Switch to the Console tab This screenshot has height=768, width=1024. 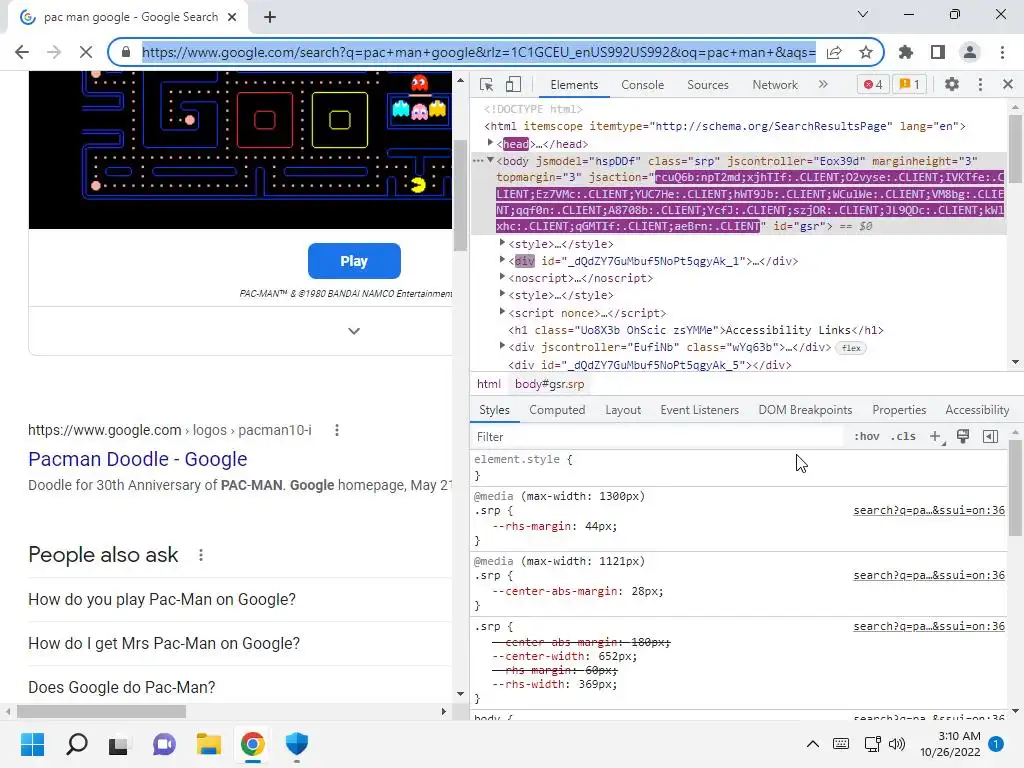pos(643,85)
